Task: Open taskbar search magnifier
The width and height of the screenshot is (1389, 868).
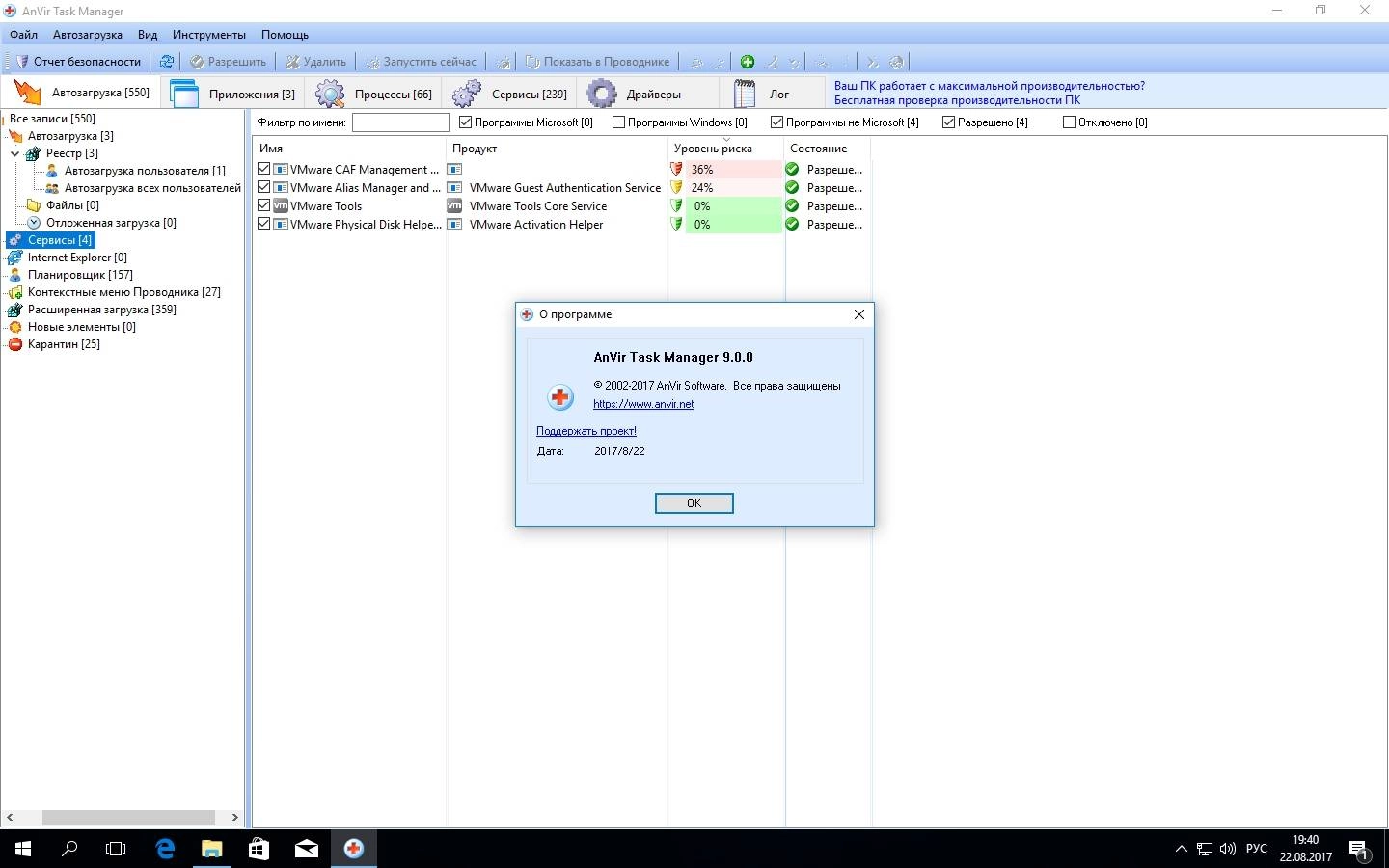Action: point(69,849)
